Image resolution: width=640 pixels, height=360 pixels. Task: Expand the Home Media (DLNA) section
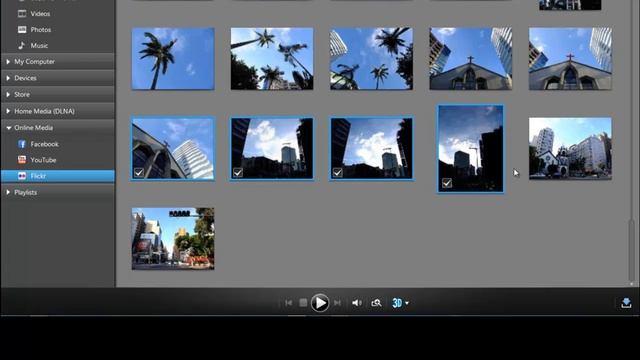pos(58,111)
